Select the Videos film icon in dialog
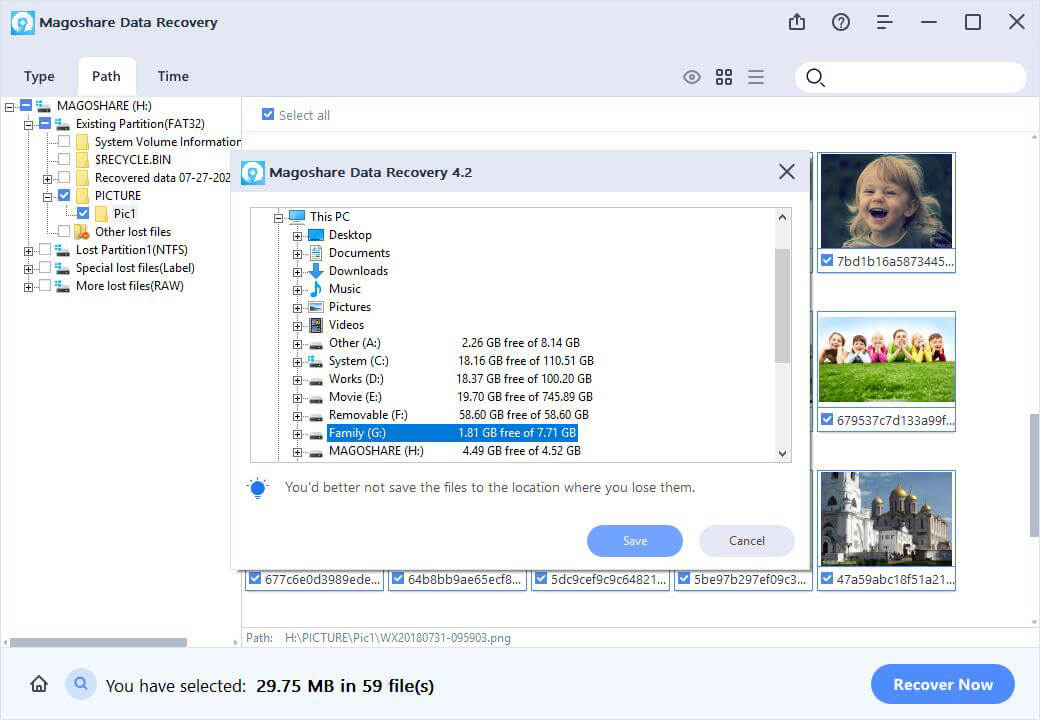This screenshot has height=720, width=1040. [316, 325]
